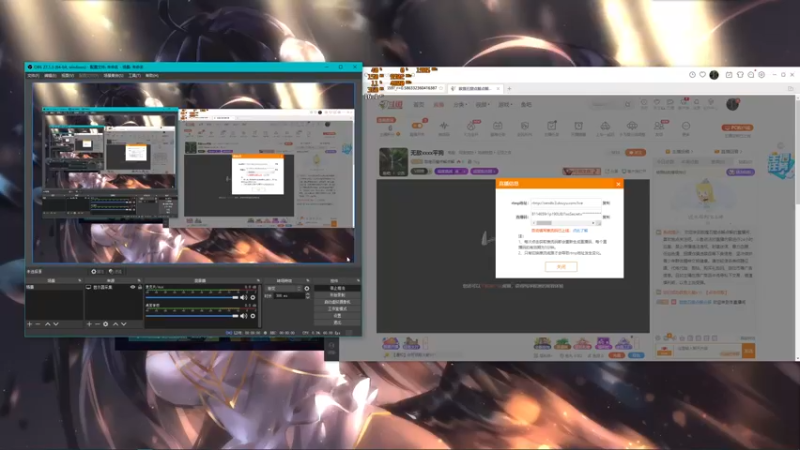
Task: Pop out the Scenes dock panel
Action: (80, 281)
